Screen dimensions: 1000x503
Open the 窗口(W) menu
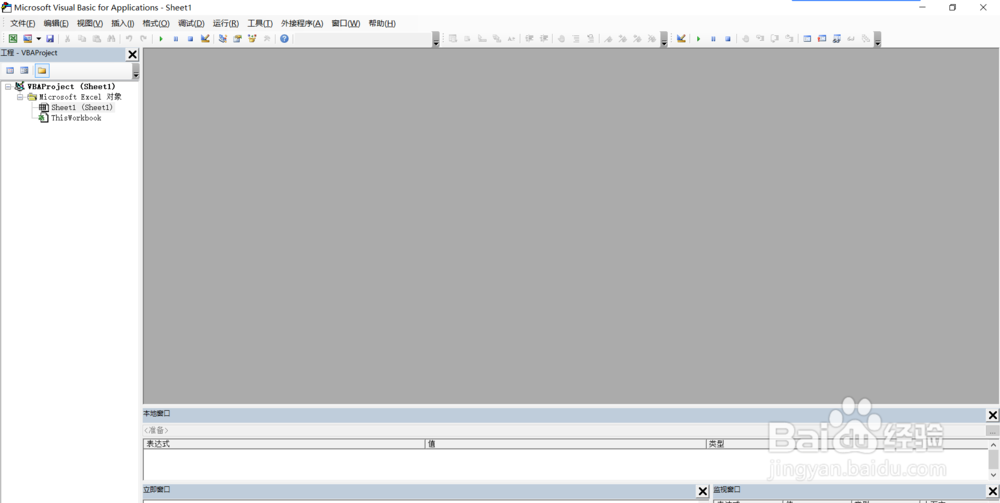coord(346,24)
